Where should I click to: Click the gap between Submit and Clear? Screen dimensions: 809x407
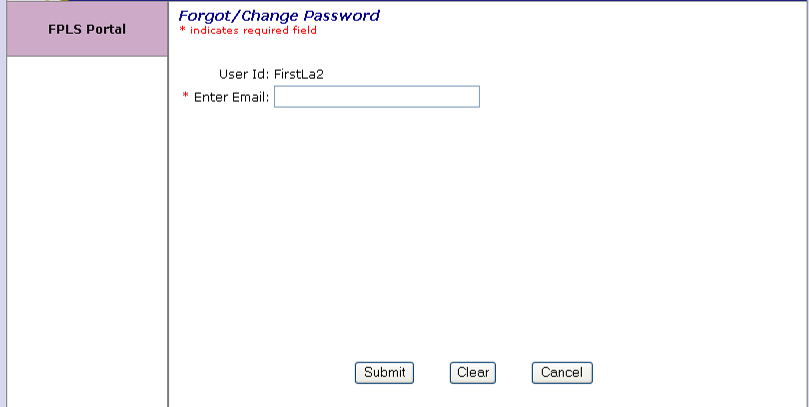432,373
